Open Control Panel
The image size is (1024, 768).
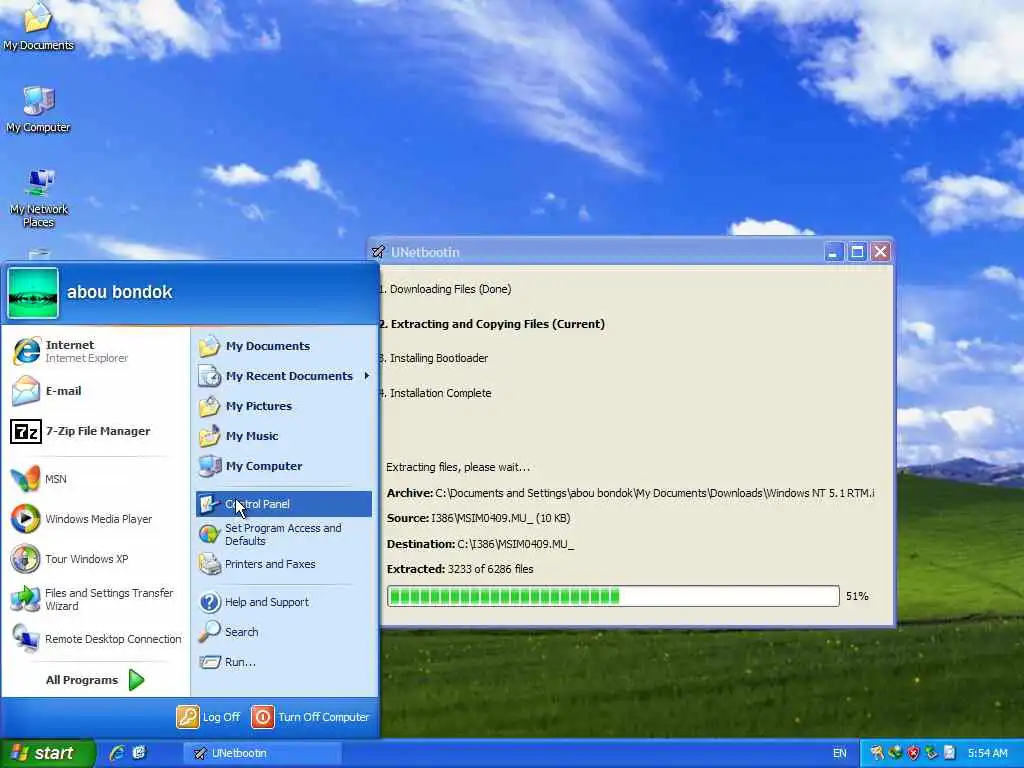pos(283,504)
